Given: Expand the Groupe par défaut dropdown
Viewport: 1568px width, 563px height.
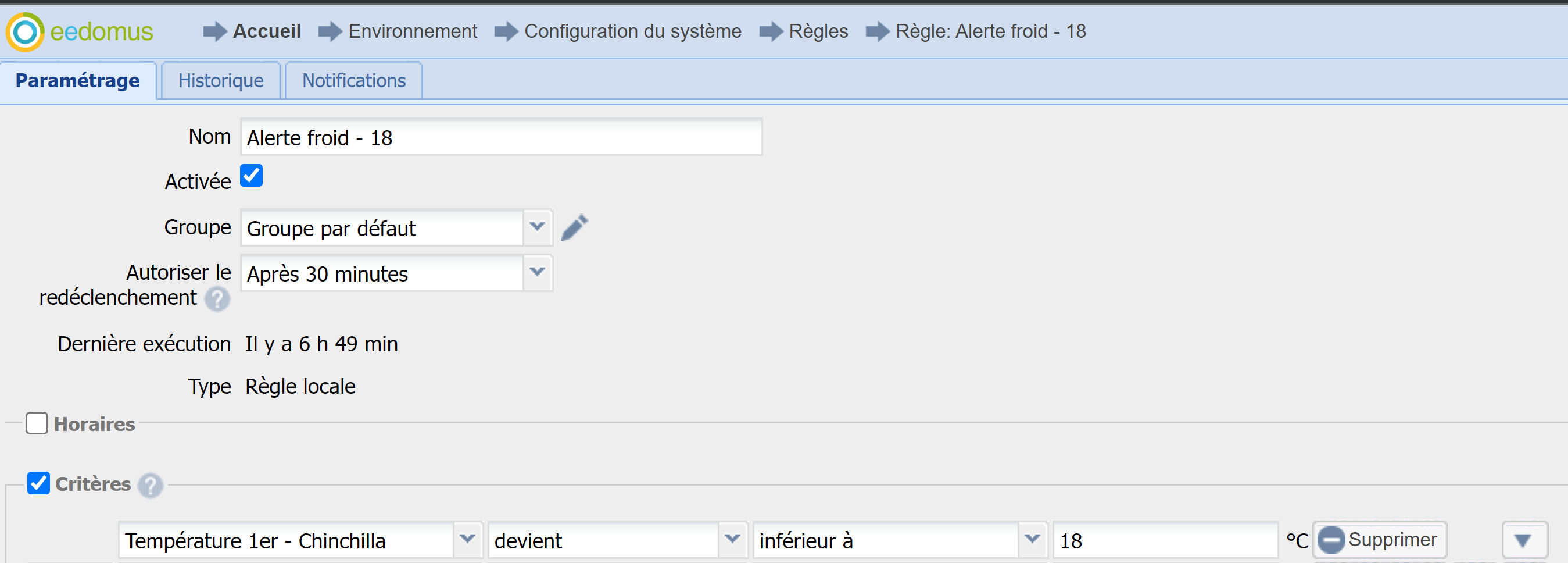Looking at the screenshot, I should [537, 227].
